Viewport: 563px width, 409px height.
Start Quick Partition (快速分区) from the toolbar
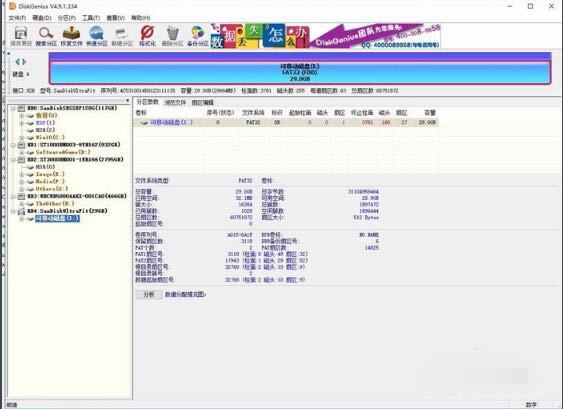point(97,36)
